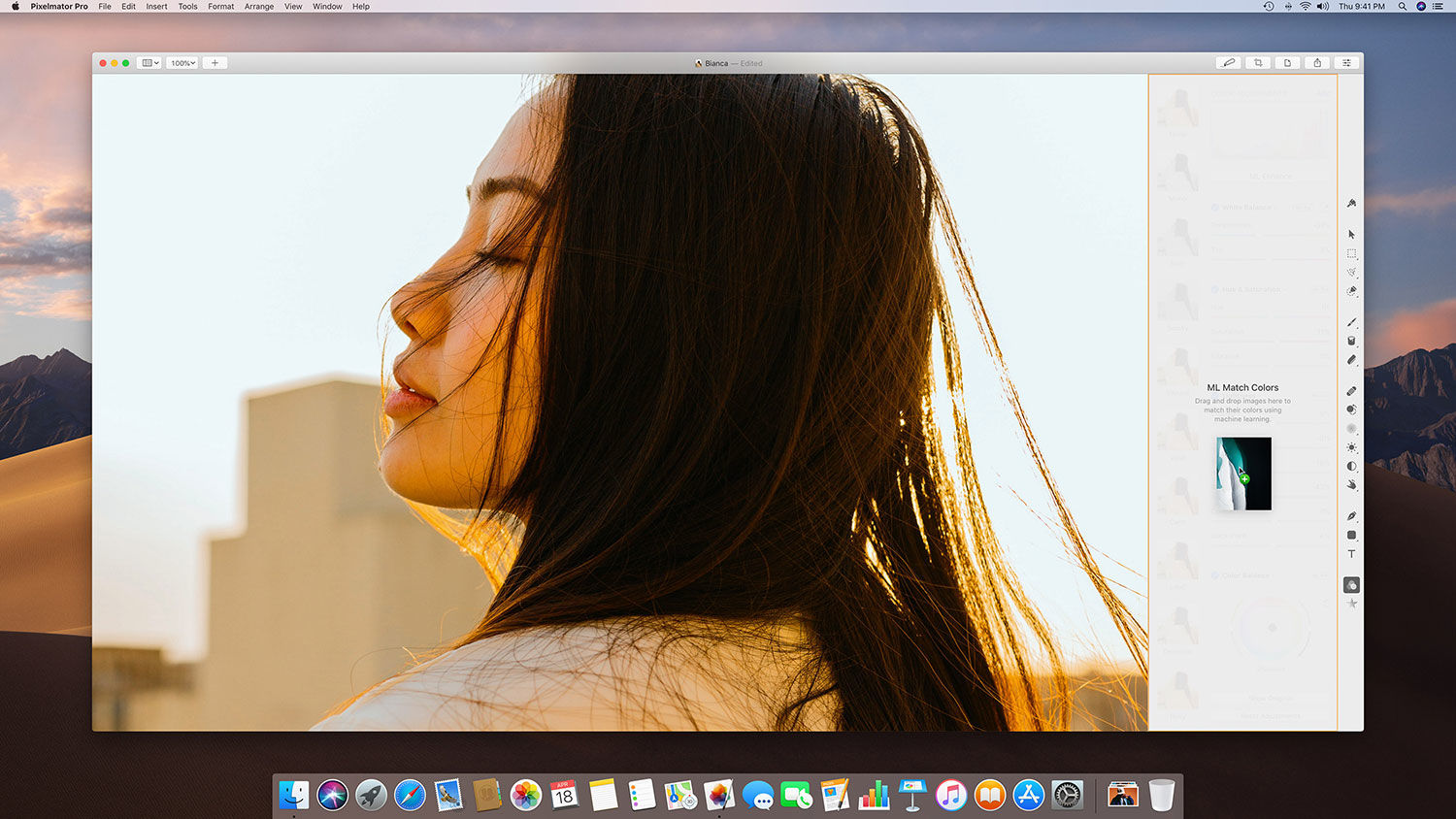Choose the Type text tool
The height and width of the screenshot is (819, 1456).
coord(1351,554)
